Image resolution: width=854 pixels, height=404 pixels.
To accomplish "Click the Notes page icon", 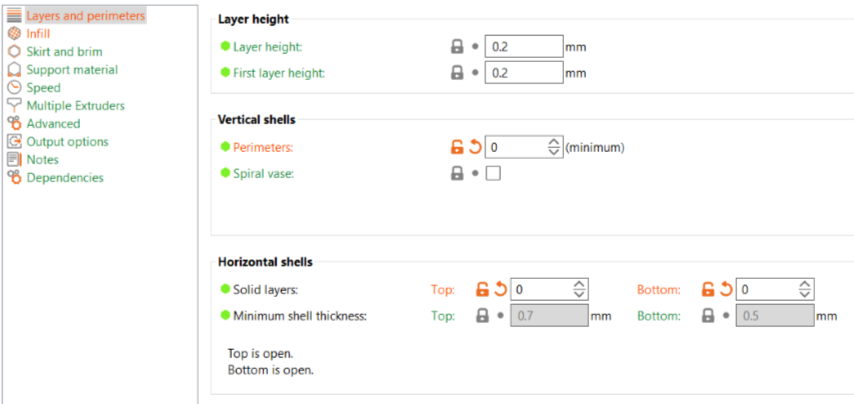I will 15,160.
